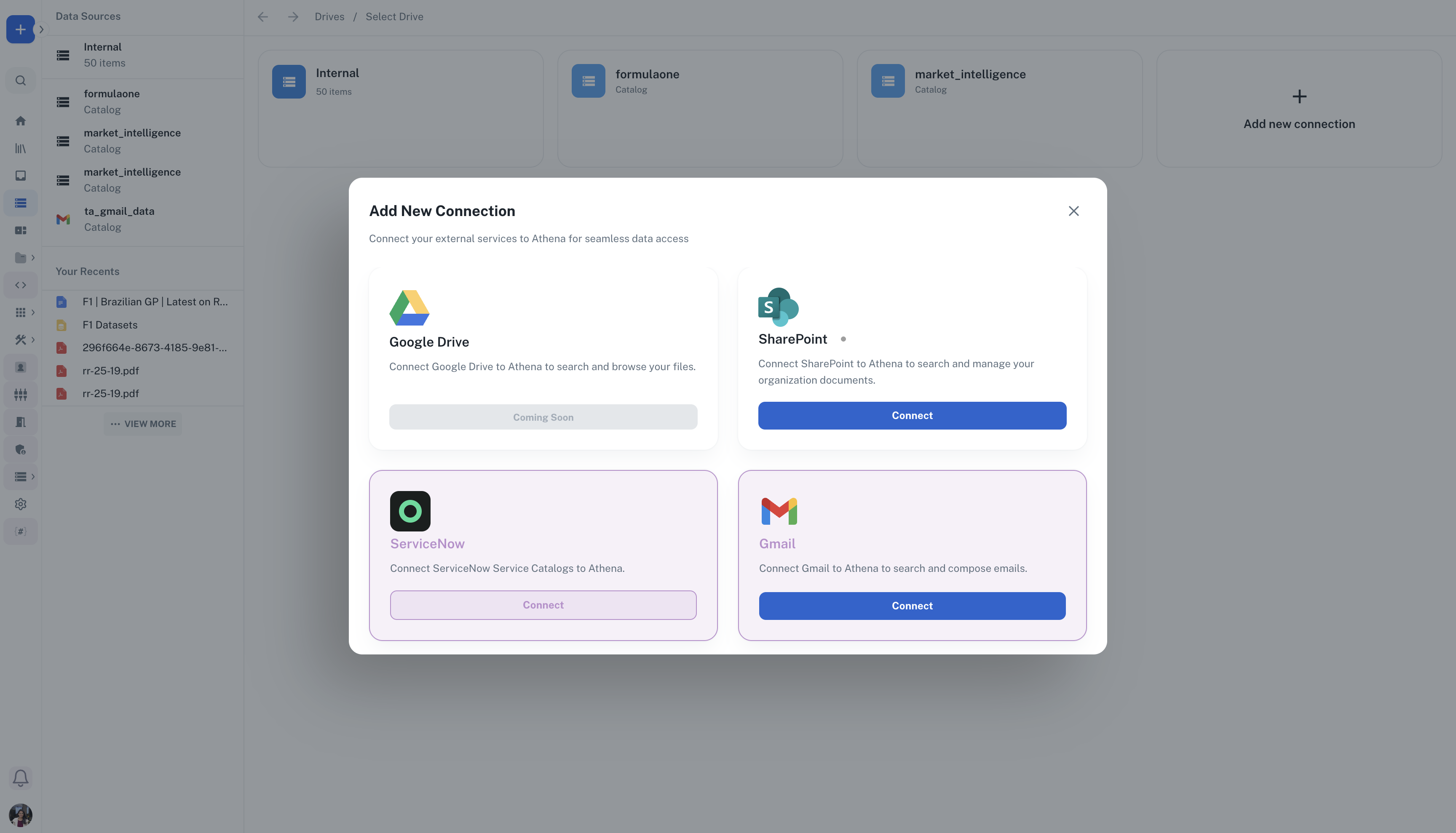Open the library books icon
Viewport: 1456px width, 833px height.
(21, 148)
